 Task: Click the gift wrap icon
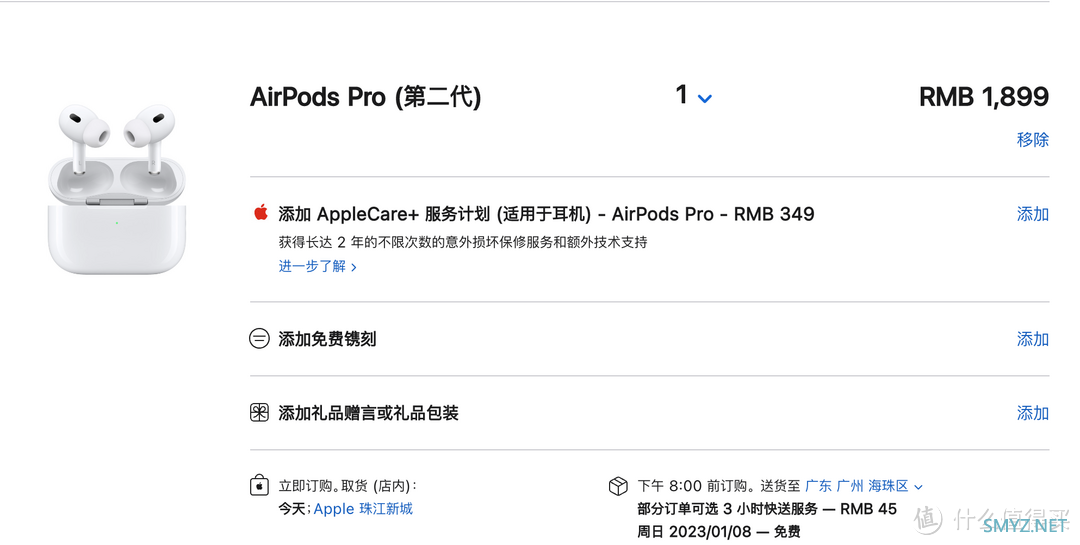tap(259, 413)
